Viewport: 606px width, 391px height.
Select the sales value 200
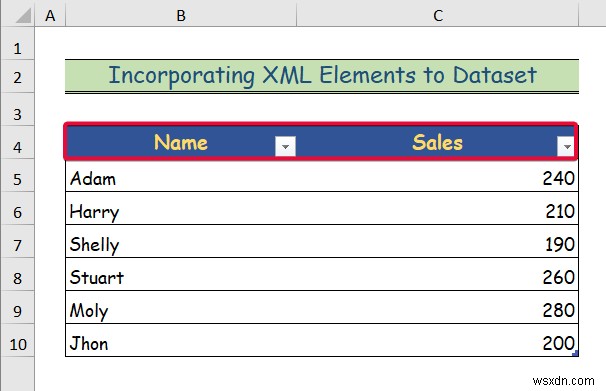pyautogui.click(x=437, y=340)
